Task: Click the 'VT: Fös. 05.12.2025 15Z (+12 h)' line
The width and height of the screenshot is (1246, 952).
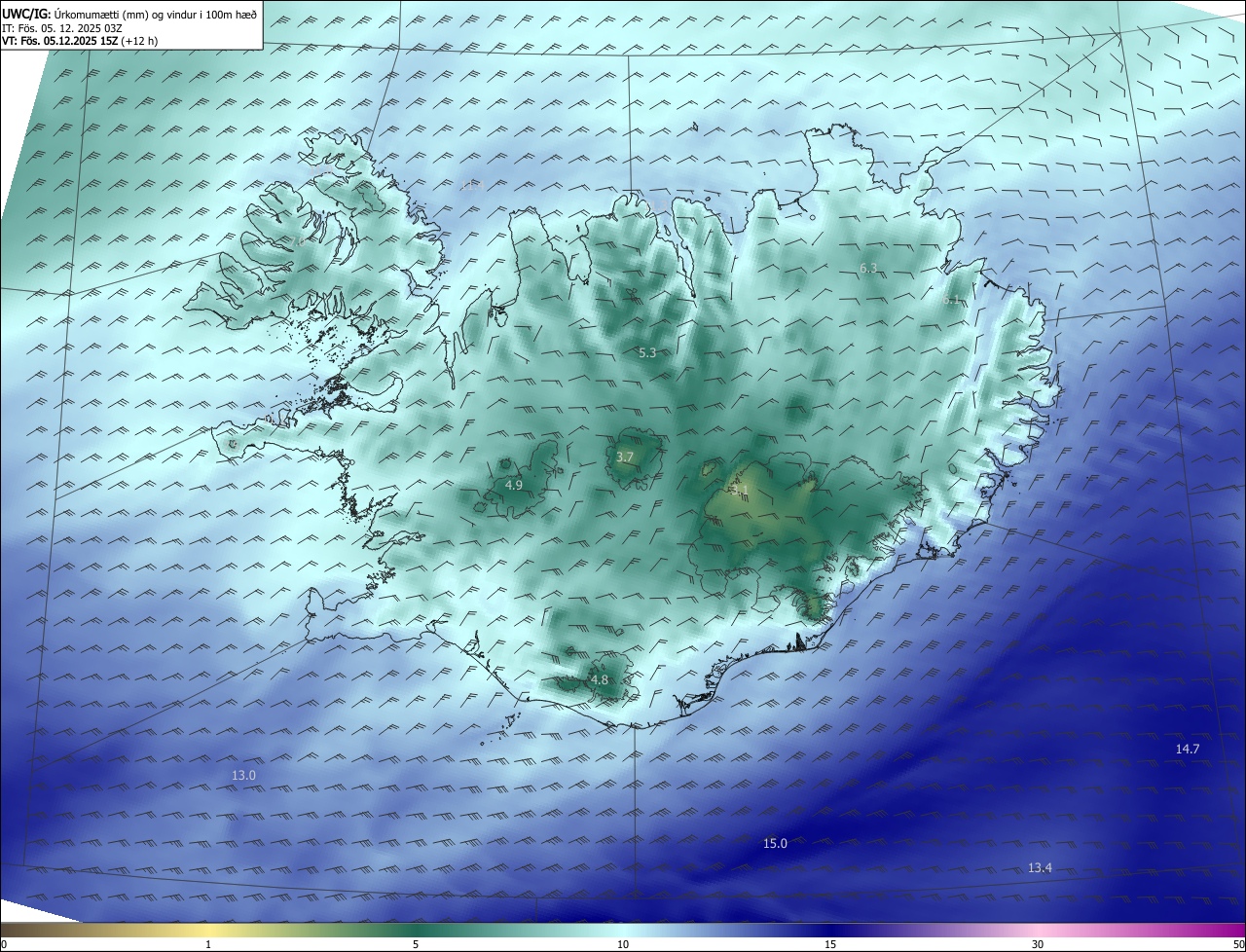Action: (80, 41)
